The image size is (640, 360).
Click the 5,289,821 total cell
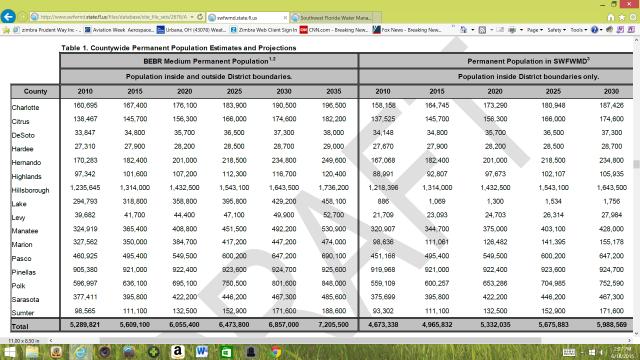point(85,324)
